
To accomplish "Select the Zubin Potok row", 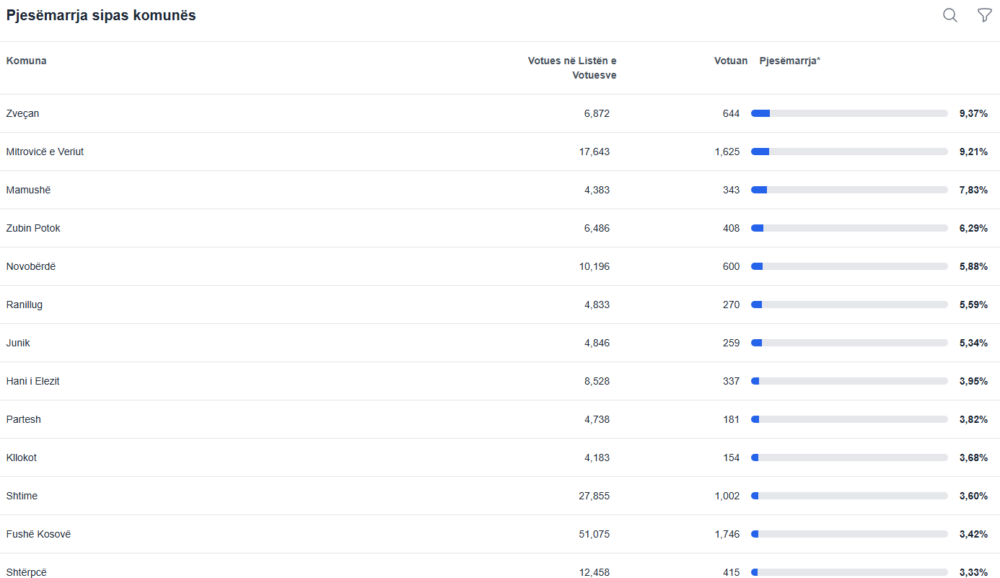I will coord(33,228).
